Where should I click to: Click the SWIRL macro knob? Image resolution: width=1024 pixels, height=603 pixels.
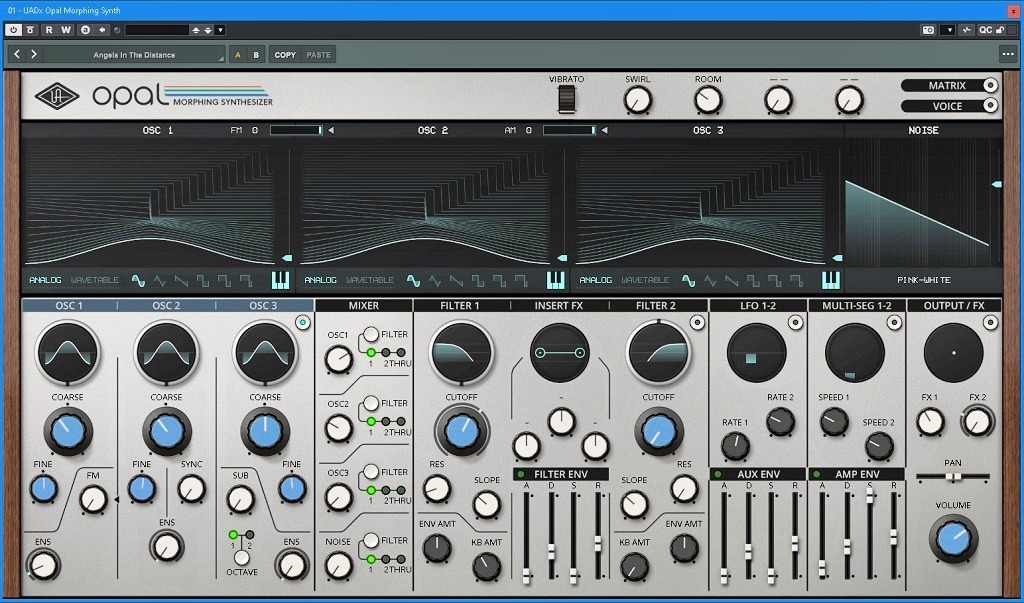coord(637,101)
